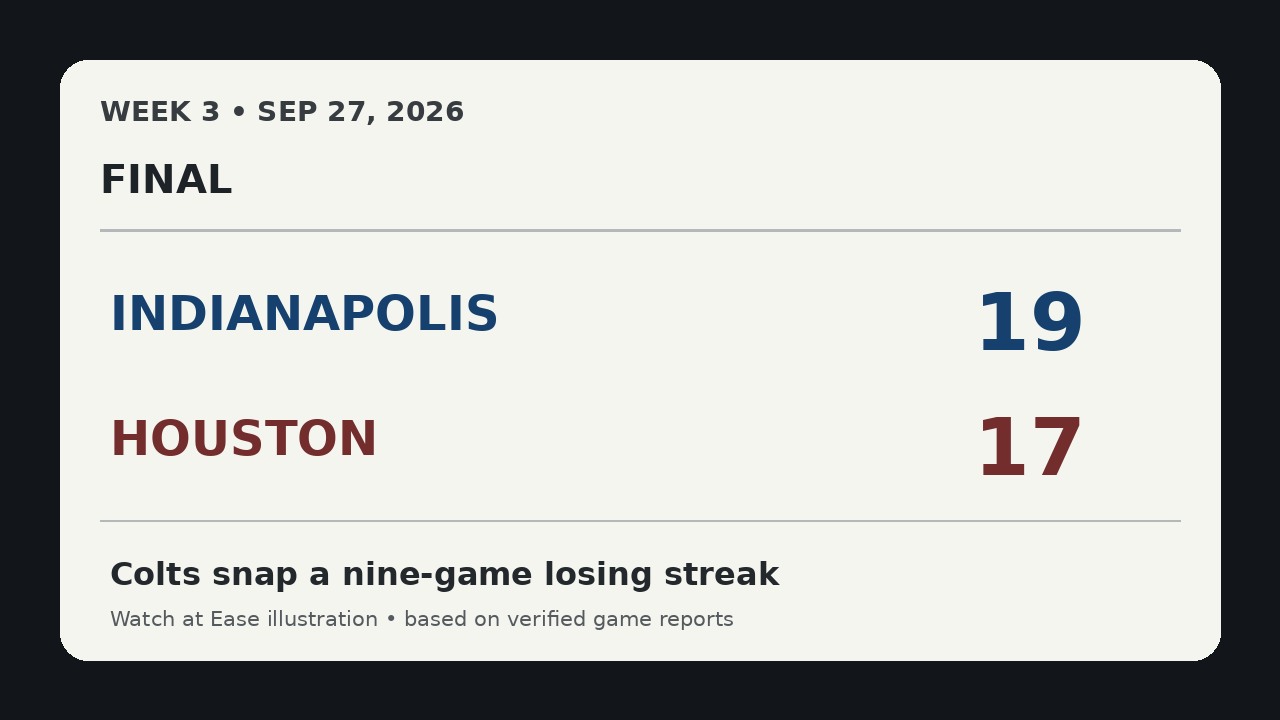
Task: Click Indianapolis score of 19
Action: tap(1029, 325)
